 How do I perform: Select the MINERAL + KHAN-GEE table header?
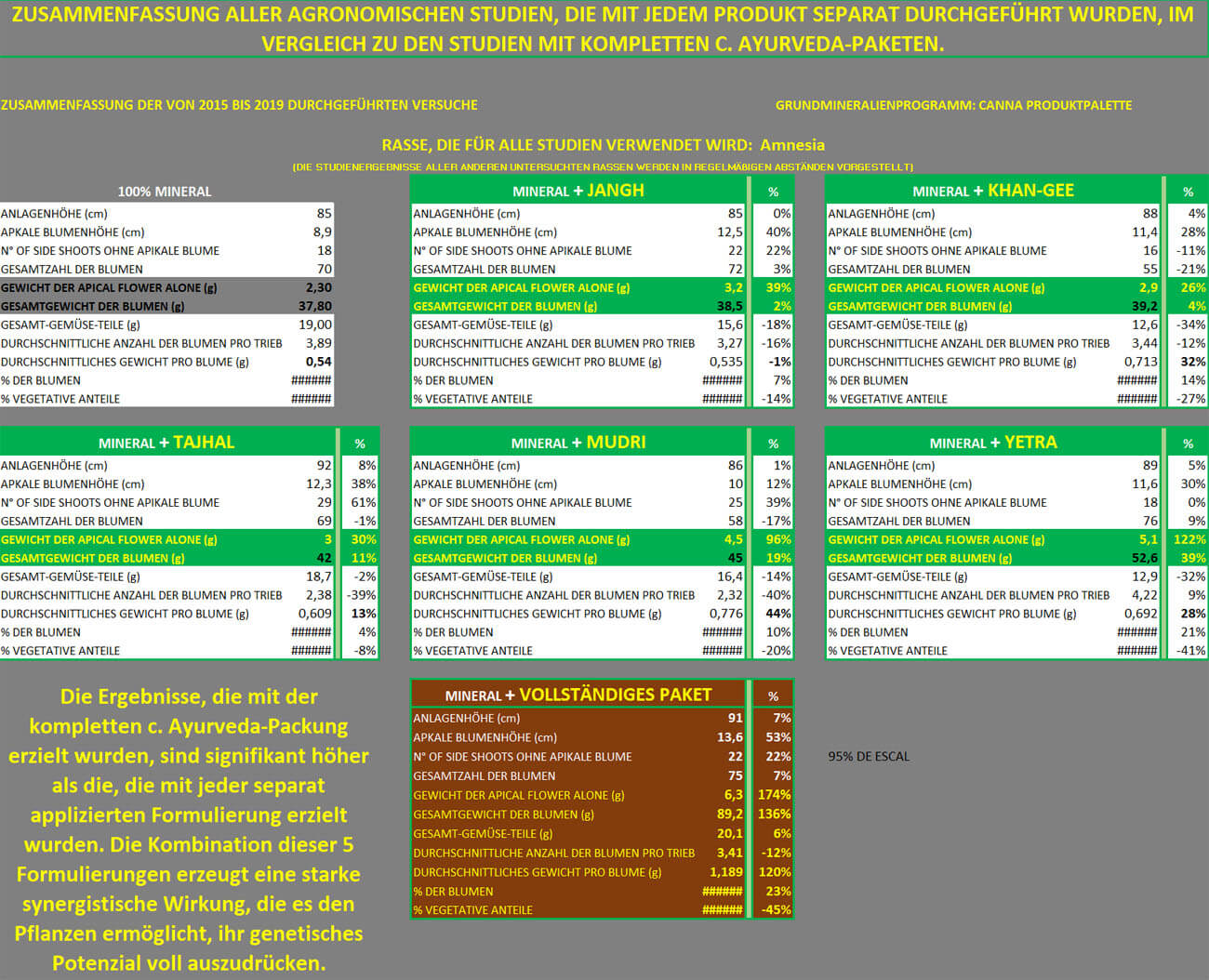click(x=993, y=191)
